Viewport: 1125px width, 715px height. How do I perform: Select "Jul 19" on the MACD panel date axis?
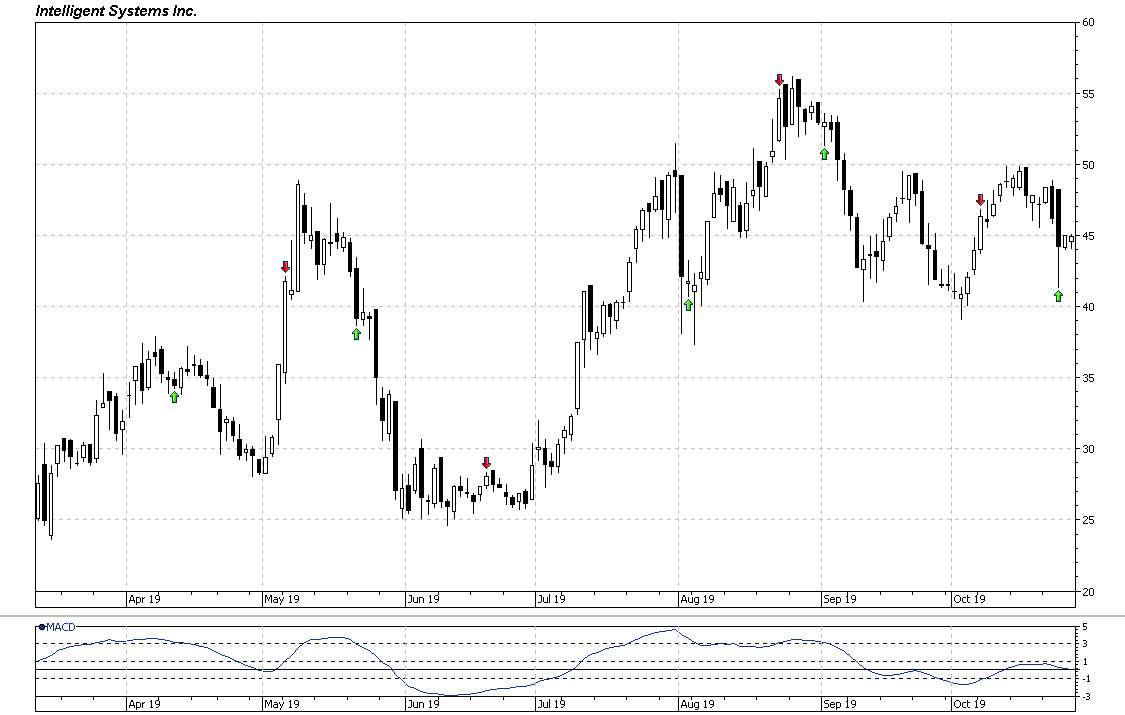[x=552, y=704]
